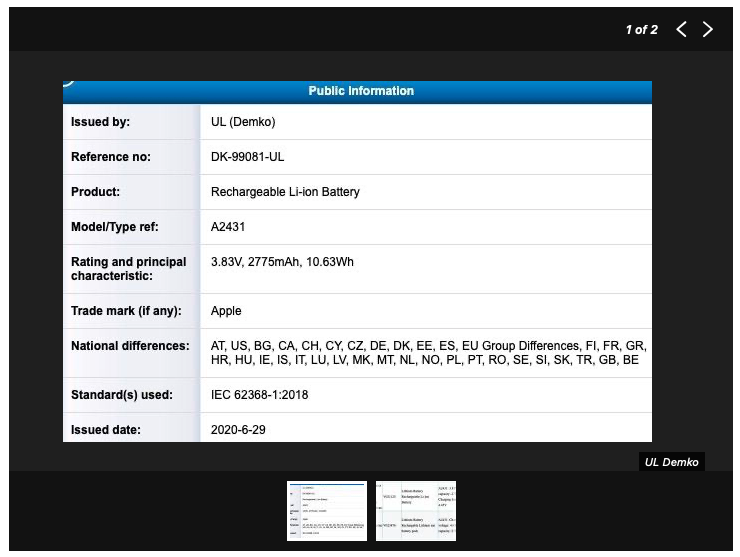The width and height of the screenshot is (740, 557).
Task: Click the 'Standard(s) used:' label
Action: click(122, 395)
